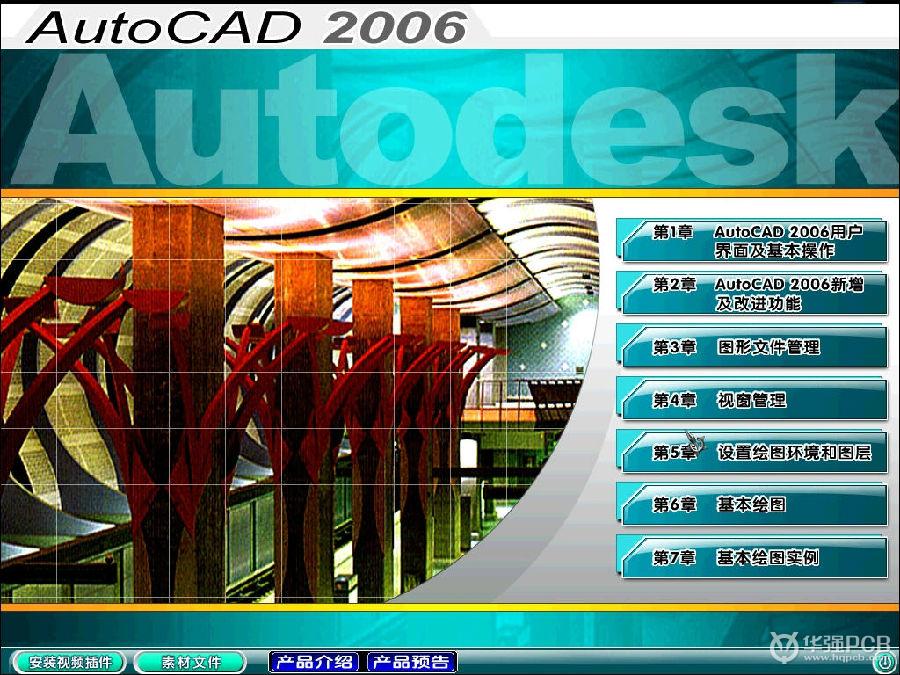Screen dimensions: 900x675
Task: Click the 第7章 chapter number label
Action: 675,558
